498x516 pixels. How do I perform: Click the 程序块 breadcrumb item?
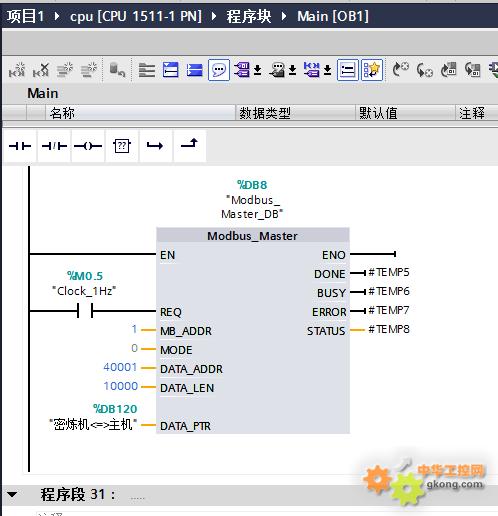tap(249, 16)
